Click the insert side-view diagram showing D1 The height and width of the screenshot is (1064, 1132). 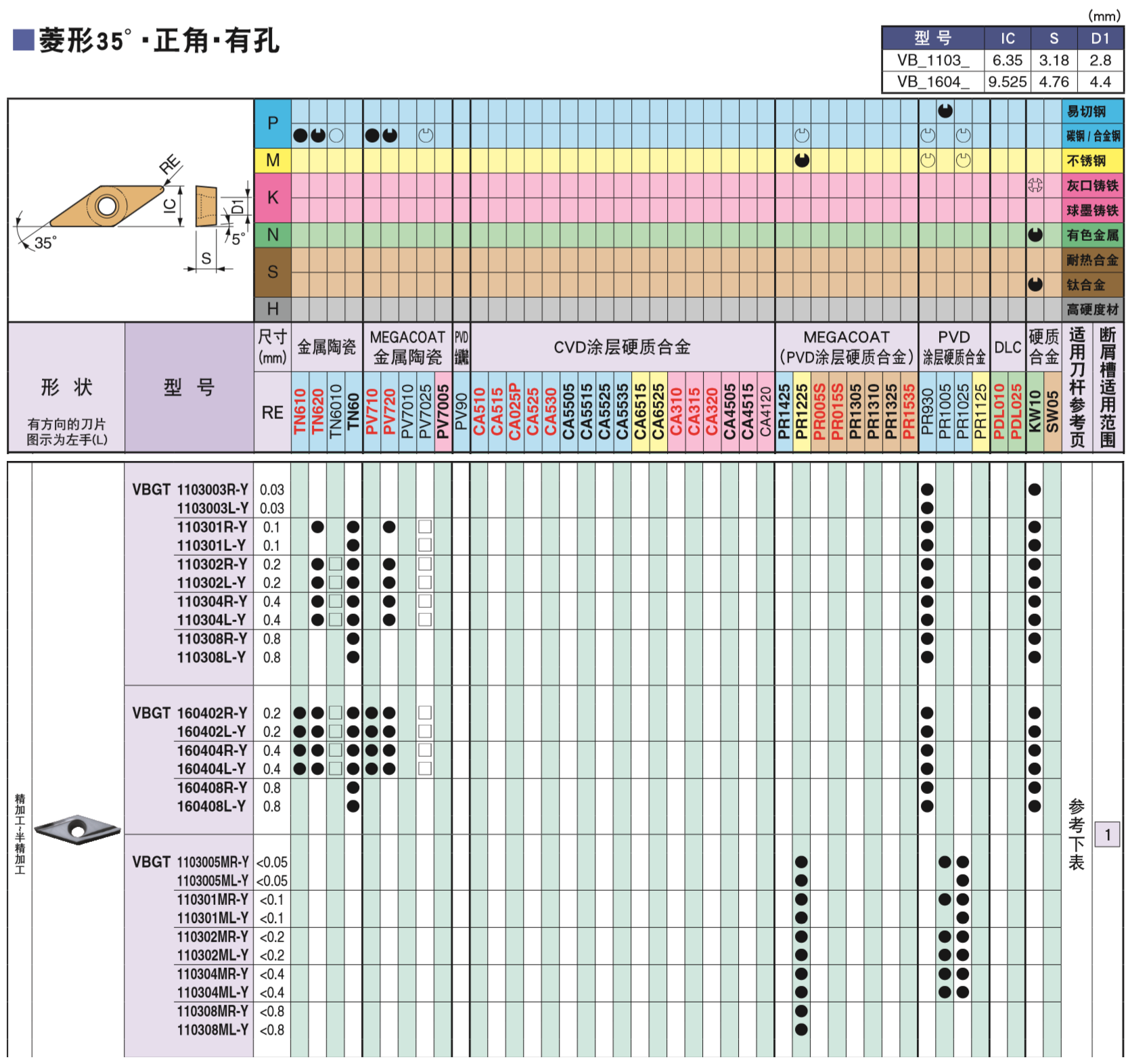point(206,206)
